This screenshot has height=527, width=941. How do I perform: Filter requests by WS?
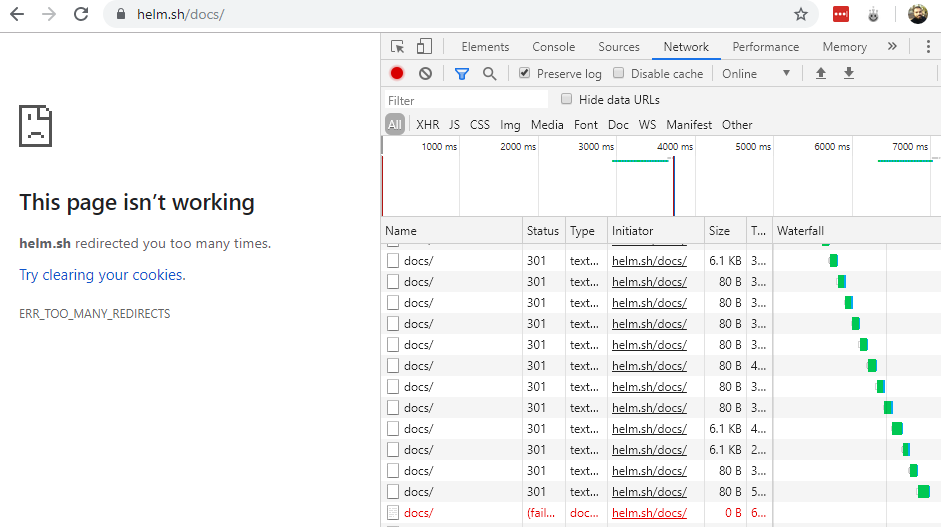[647, 125]
